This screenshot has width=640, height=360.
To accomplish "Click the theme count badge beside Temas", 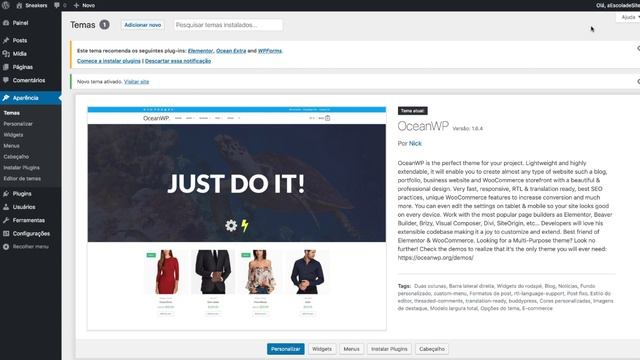I will 104,25.
